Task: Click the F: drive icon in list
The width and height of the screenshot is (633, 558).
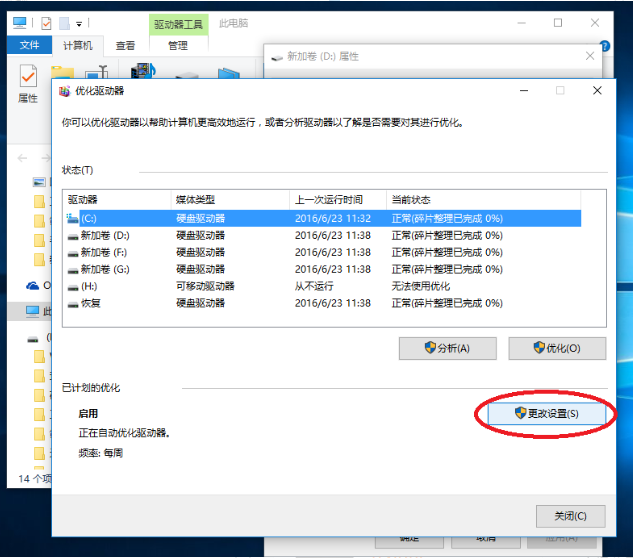Action: [73, 254]
